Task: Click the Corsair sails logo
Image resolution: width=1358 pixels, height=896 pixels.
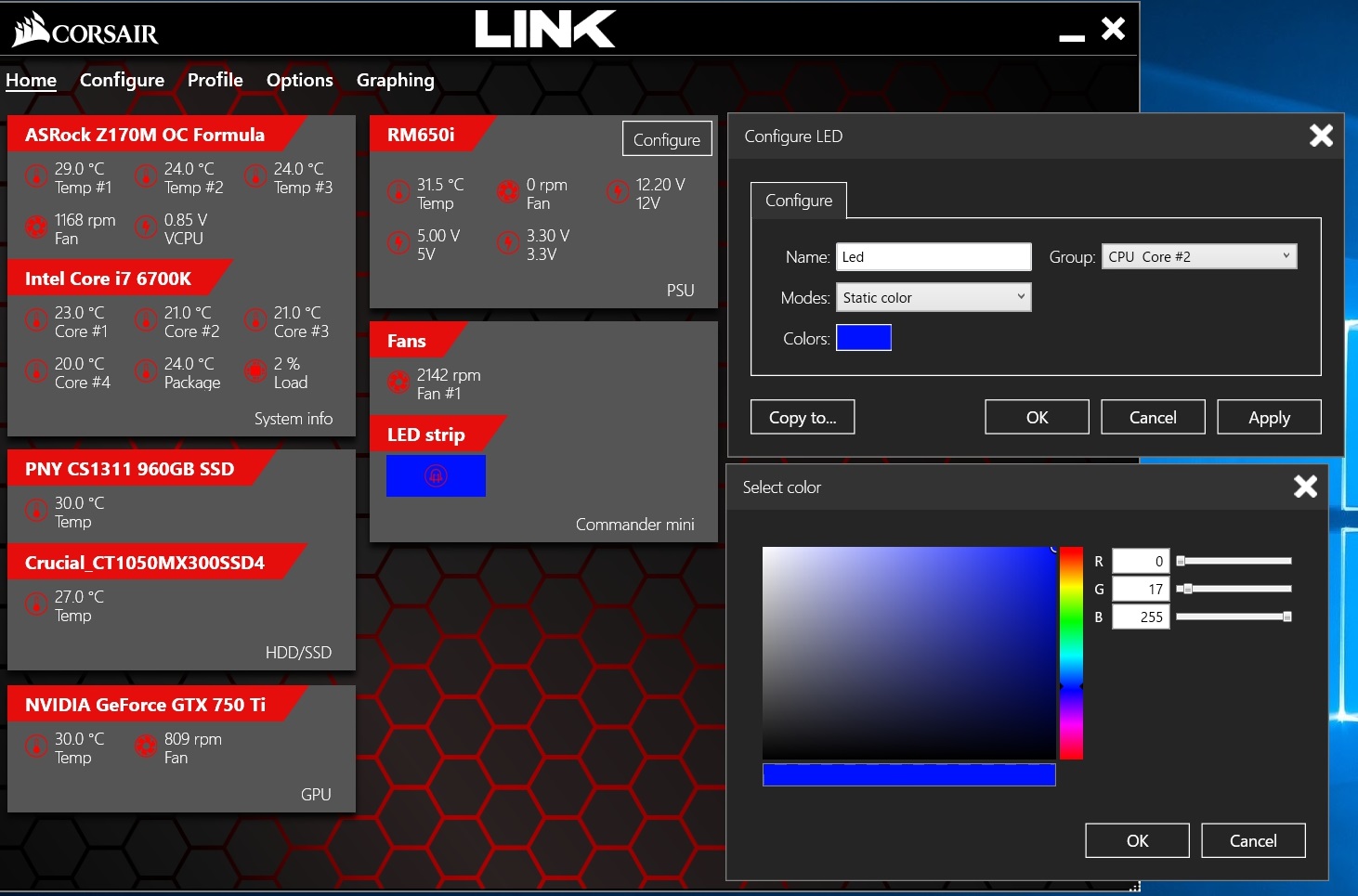Action: 32,29
